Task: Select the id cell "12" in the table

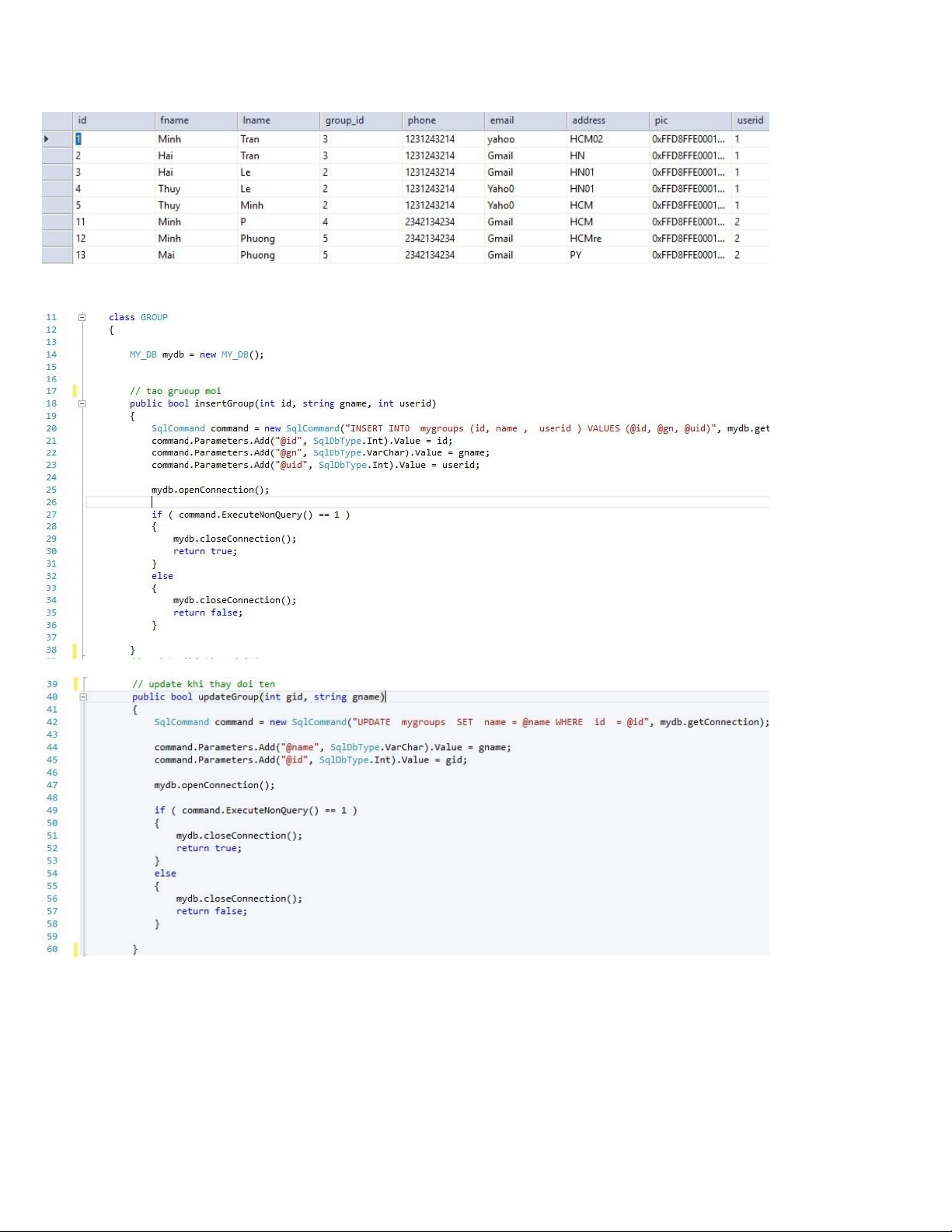Action: [x=113, y=239]
